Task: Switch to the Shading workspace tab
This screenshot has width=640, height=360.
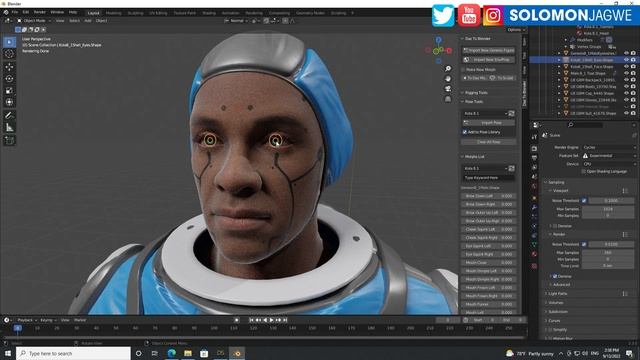Action: click(209, 13)
